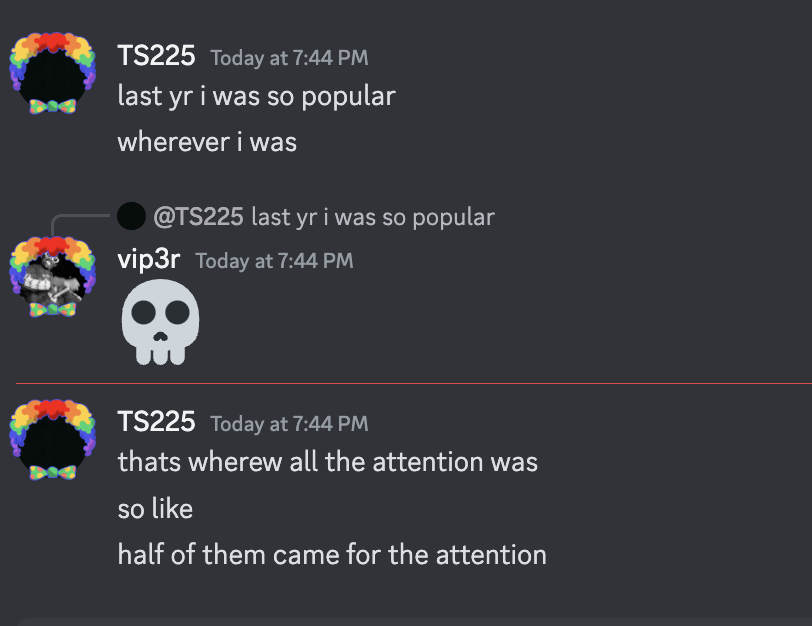The height and width of the screenshot is (626, 812).
Task: Select the vip3r username
Action: point(149,259)
